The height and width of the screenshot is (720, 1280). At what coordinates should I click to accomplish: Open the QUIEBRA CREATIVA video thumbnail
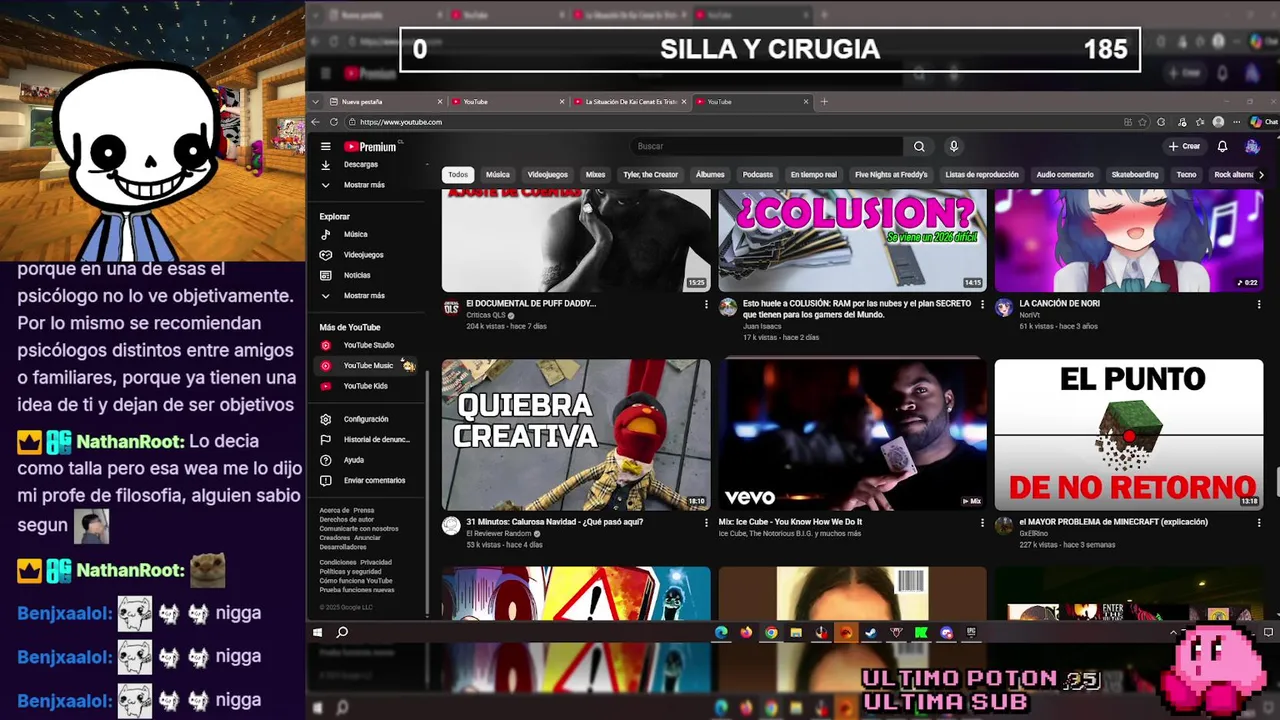click(576, 435)
